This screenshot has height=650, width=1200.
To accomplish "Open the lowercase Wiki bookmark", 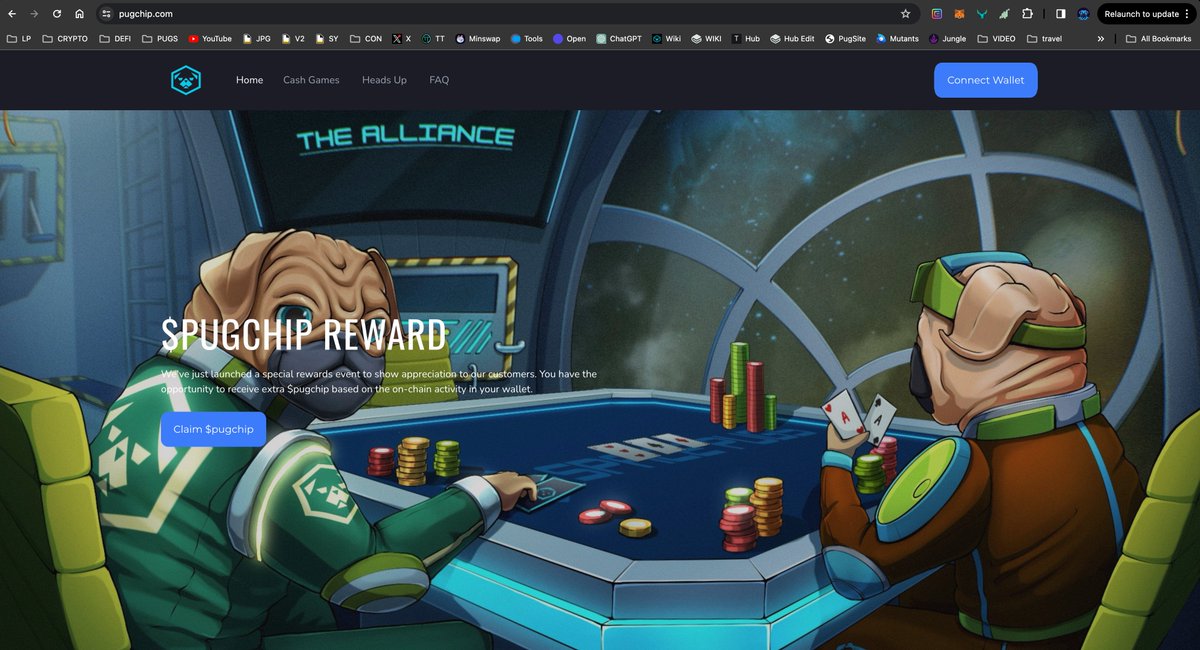I will [666, 39].
